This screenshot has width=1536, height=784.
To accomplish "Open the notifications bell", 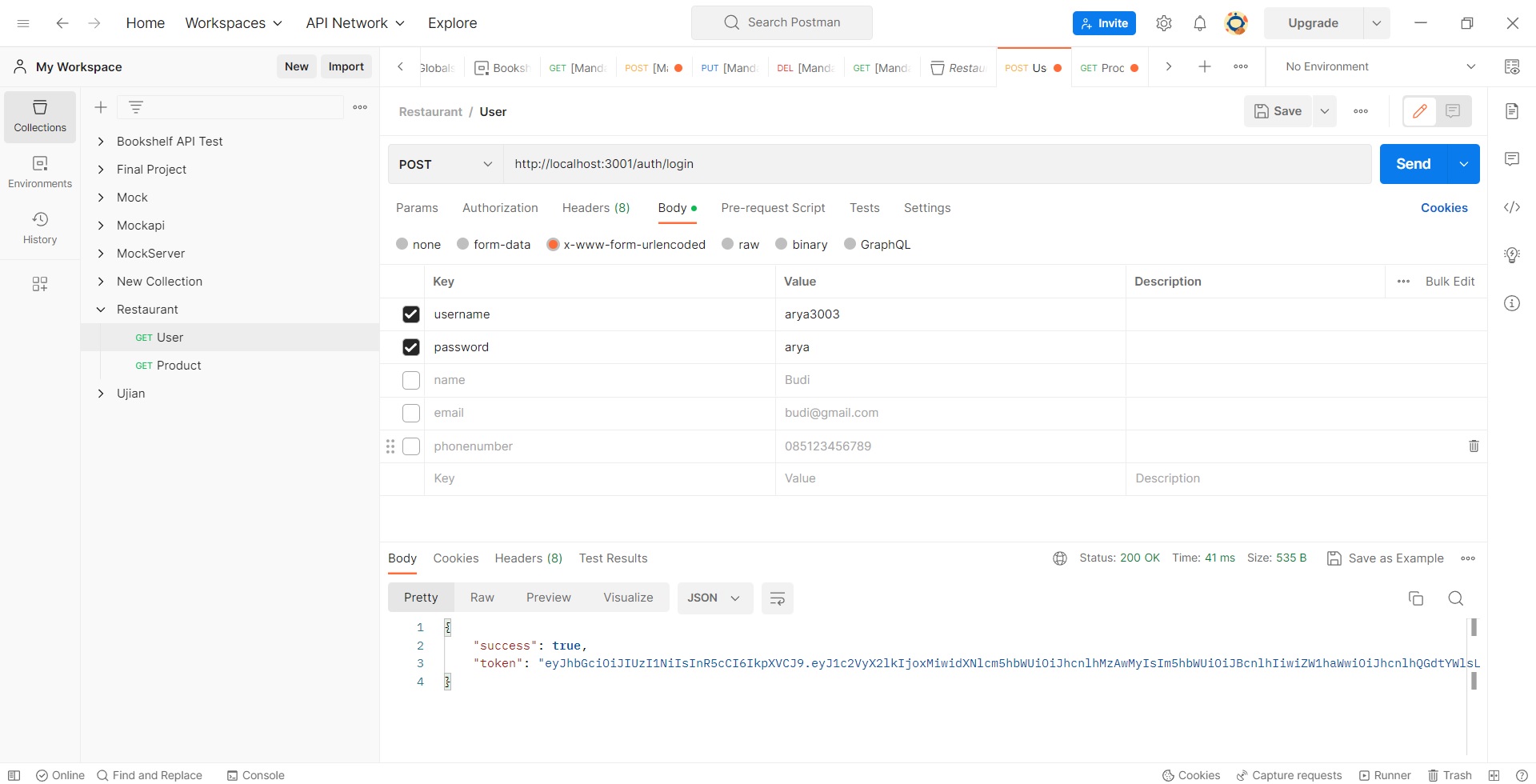I will (1200, 23).
